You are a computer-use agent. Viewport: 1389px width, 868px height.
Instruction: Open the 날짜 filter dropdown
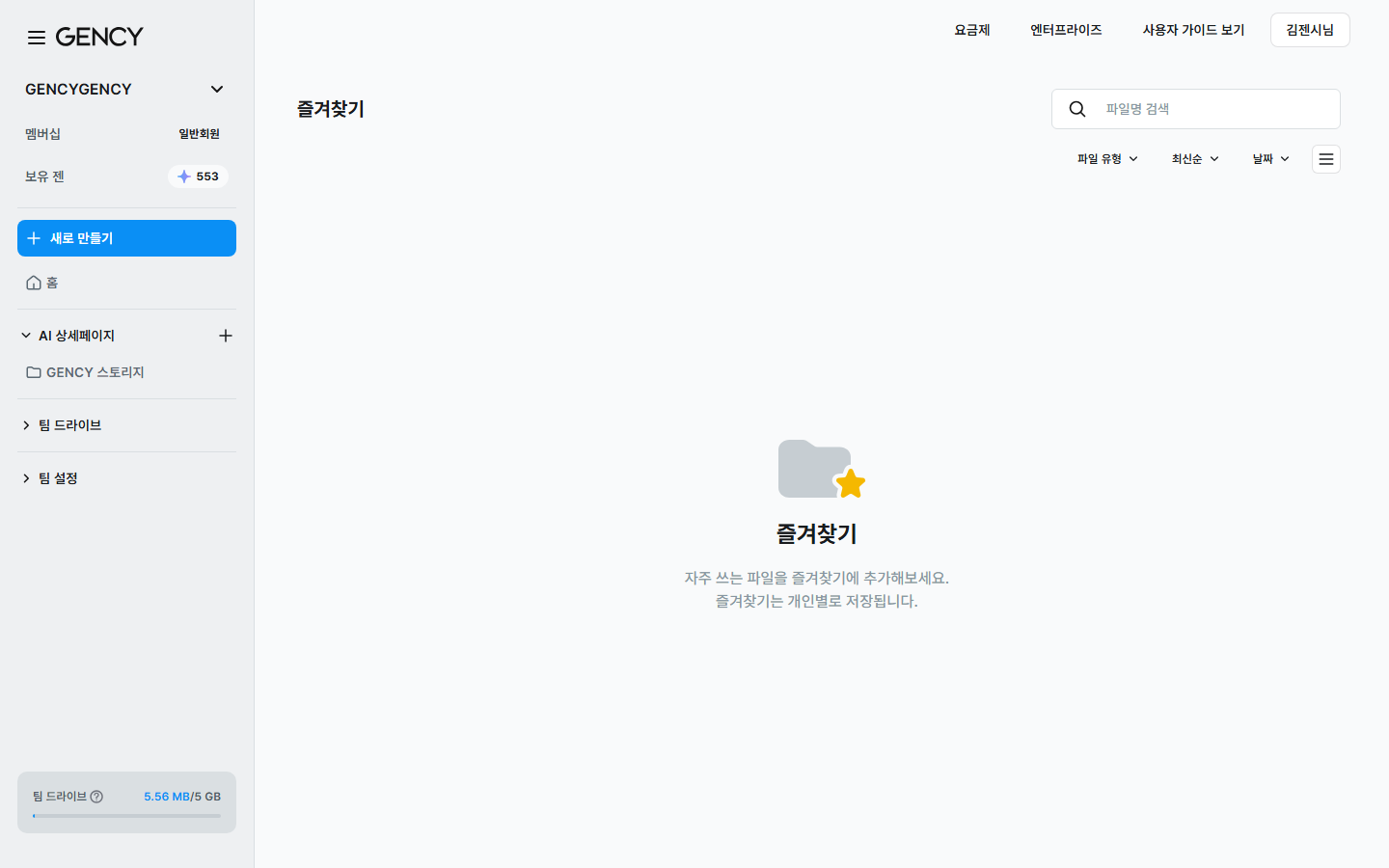click(1270, 159)
